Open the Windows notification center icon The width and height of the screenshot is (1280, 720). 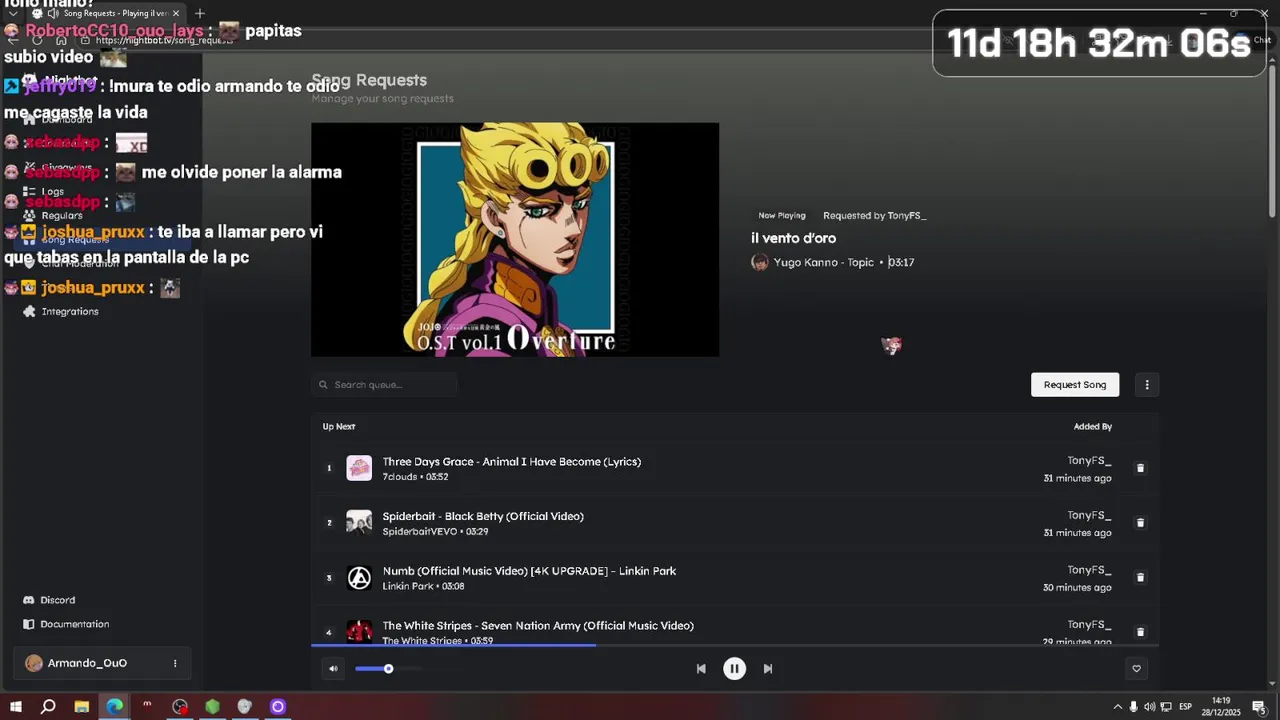pos(1258,707)
